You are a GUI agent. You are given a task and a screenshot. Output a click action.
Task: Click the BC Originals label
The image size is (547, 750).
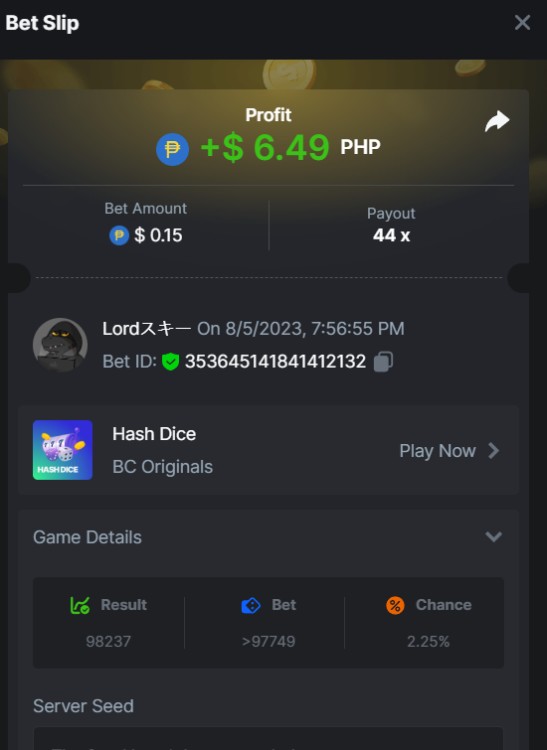coord(163,467)
